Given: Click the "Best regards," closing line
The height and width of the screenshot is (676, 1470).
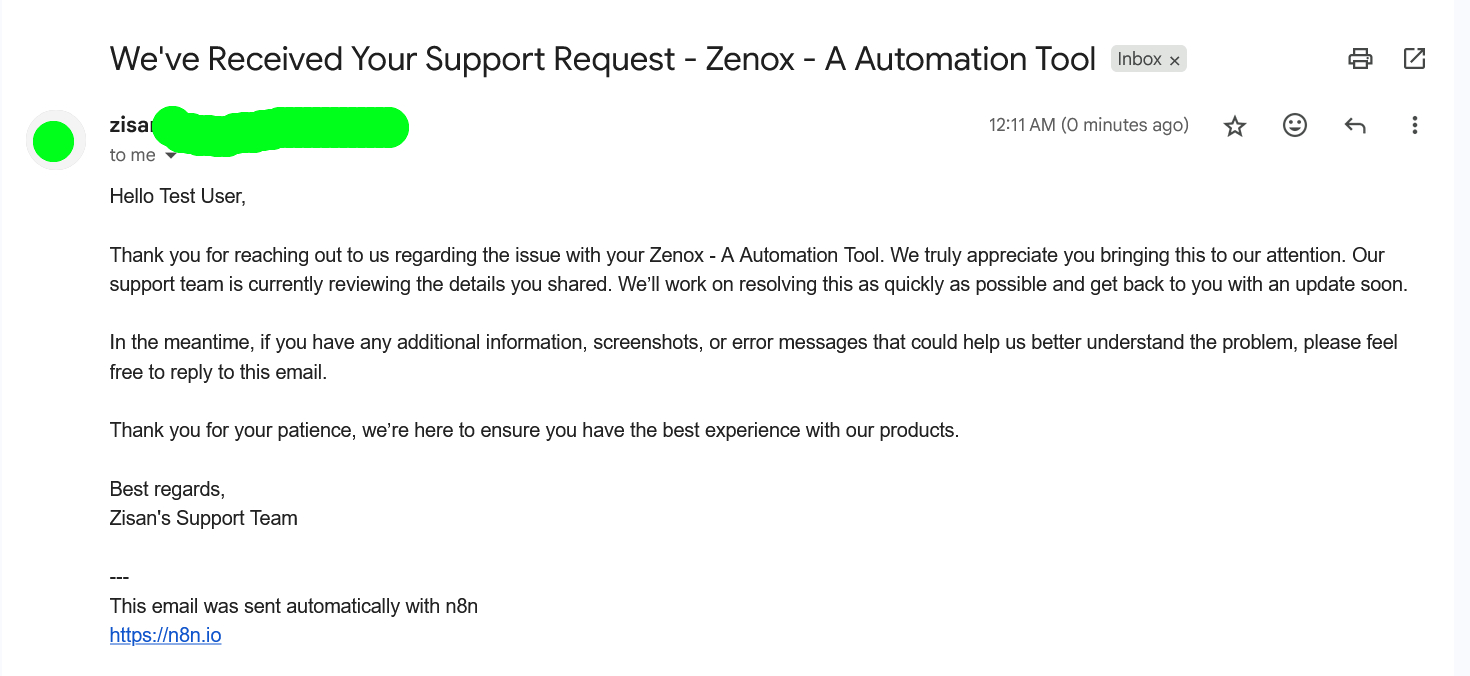Looking at the screenshot, I should click(x=167, y=489).
